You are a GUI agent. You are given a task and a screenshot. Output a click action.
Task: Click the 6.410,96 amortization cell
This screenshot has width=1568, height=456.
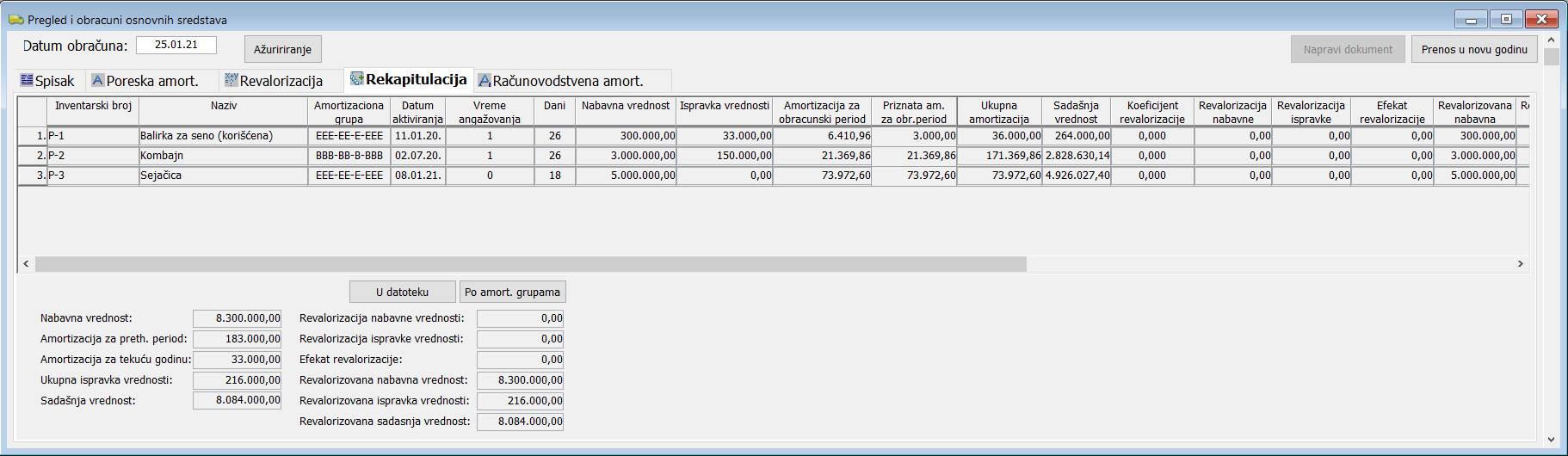click(822, 136)
